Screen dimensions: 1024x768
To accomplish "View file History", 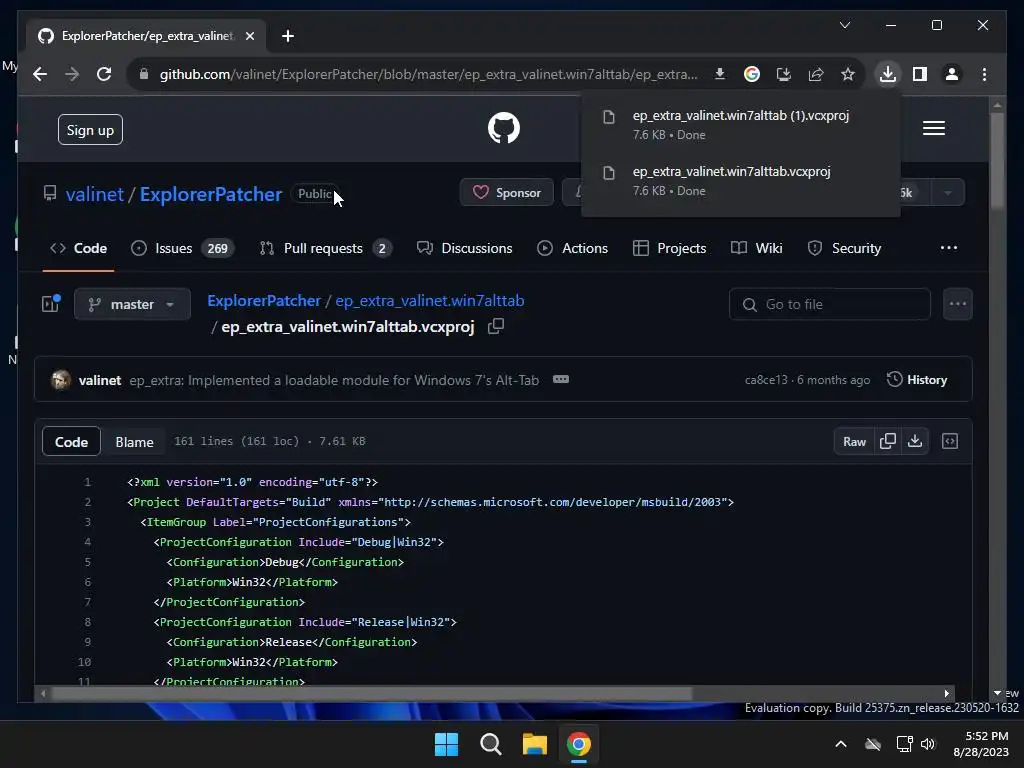I will click(x=917, y=379).
